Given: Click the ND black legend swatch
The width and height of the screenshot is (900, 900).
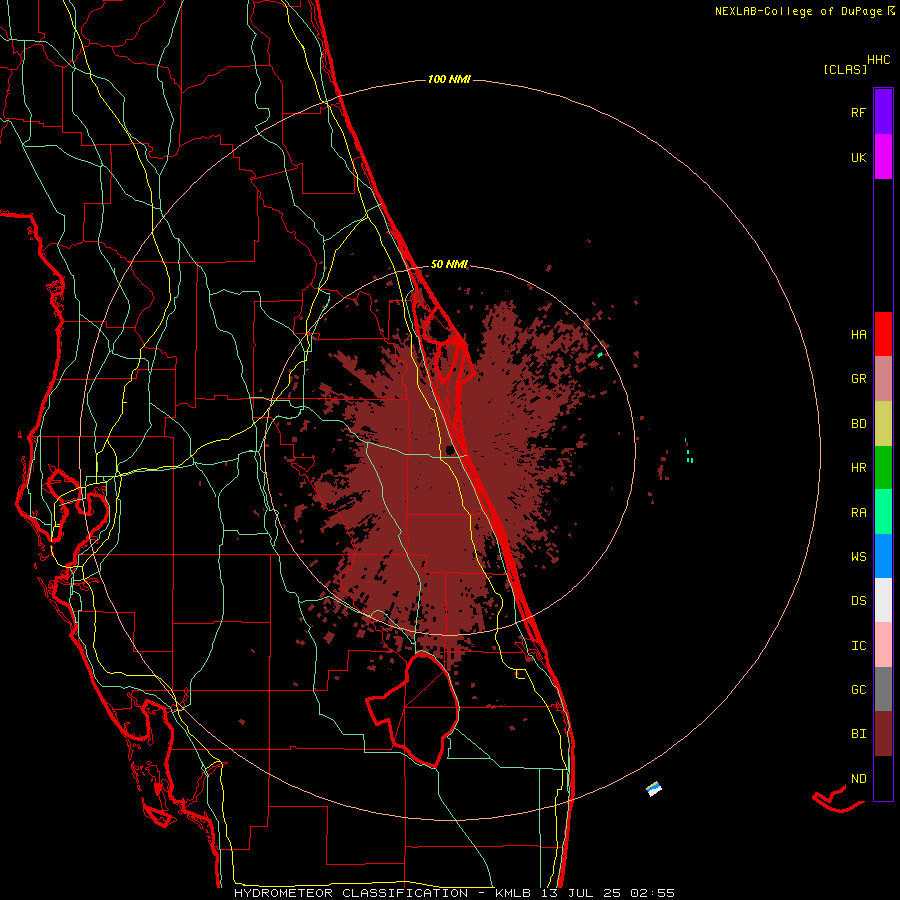Looking at the screenshot, I should coord(883,778).
